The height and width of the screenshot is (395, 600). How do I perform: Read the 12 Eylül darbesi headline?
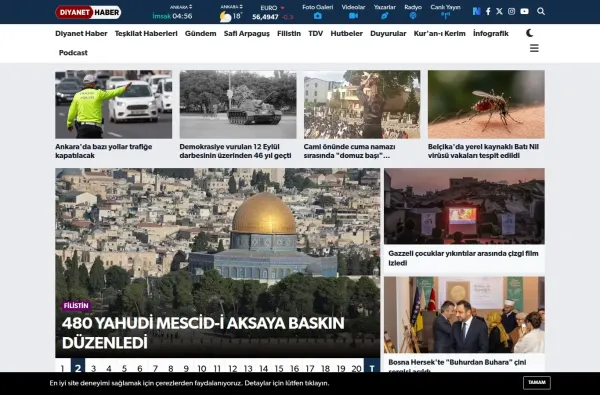[x=235, y=151]
